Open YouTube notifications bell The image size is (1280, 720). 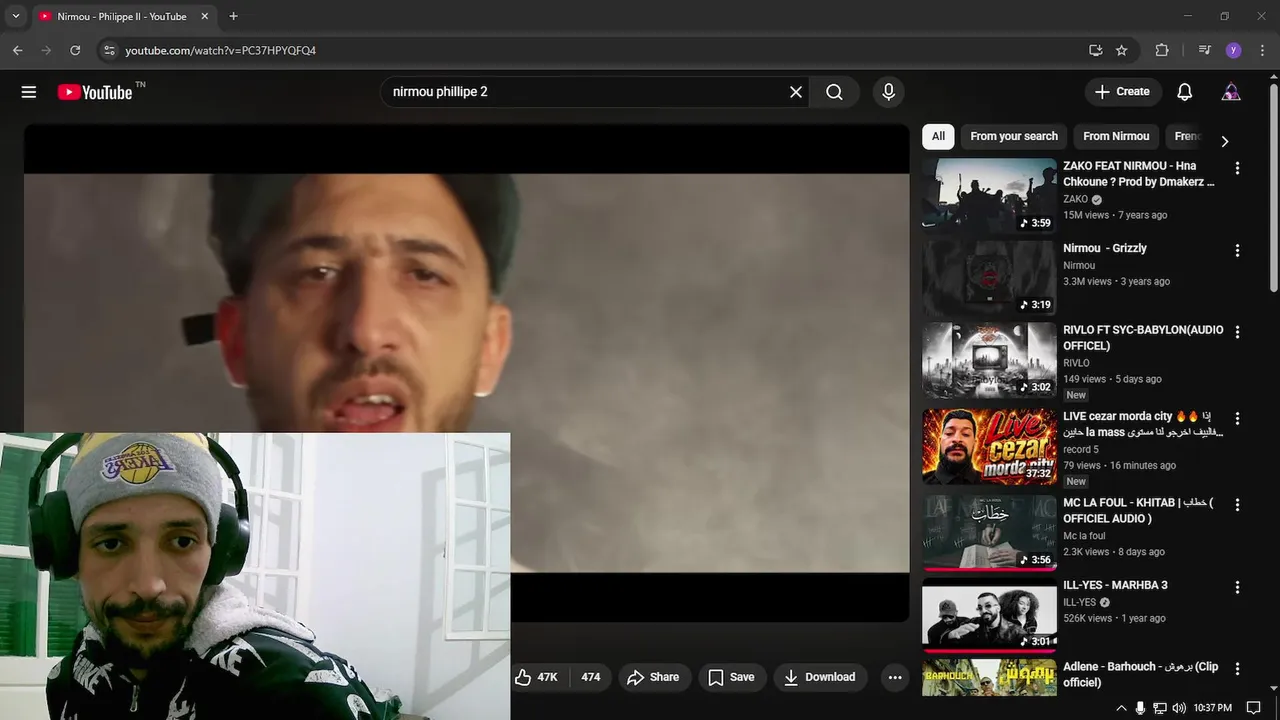point(1184,92)
